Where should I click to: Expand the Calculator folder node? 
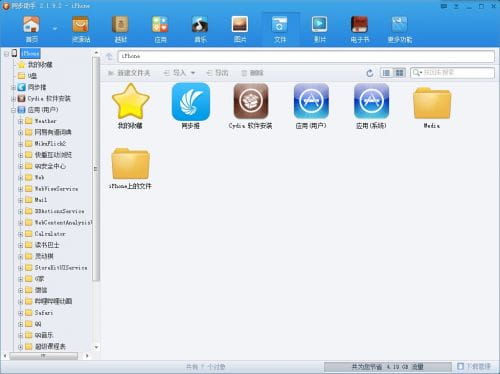(20, 234)
